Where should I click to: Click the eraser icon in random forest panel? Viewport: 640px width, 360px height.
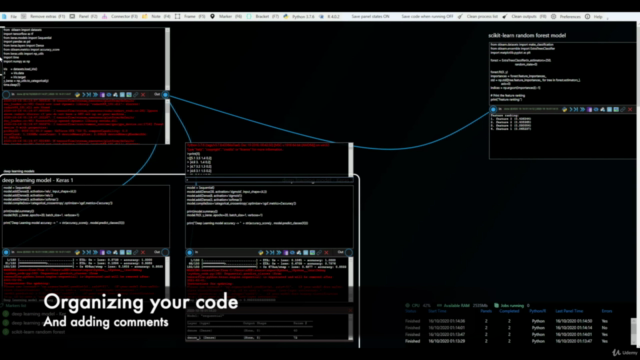pyautogui.click(x=602, y=109)
